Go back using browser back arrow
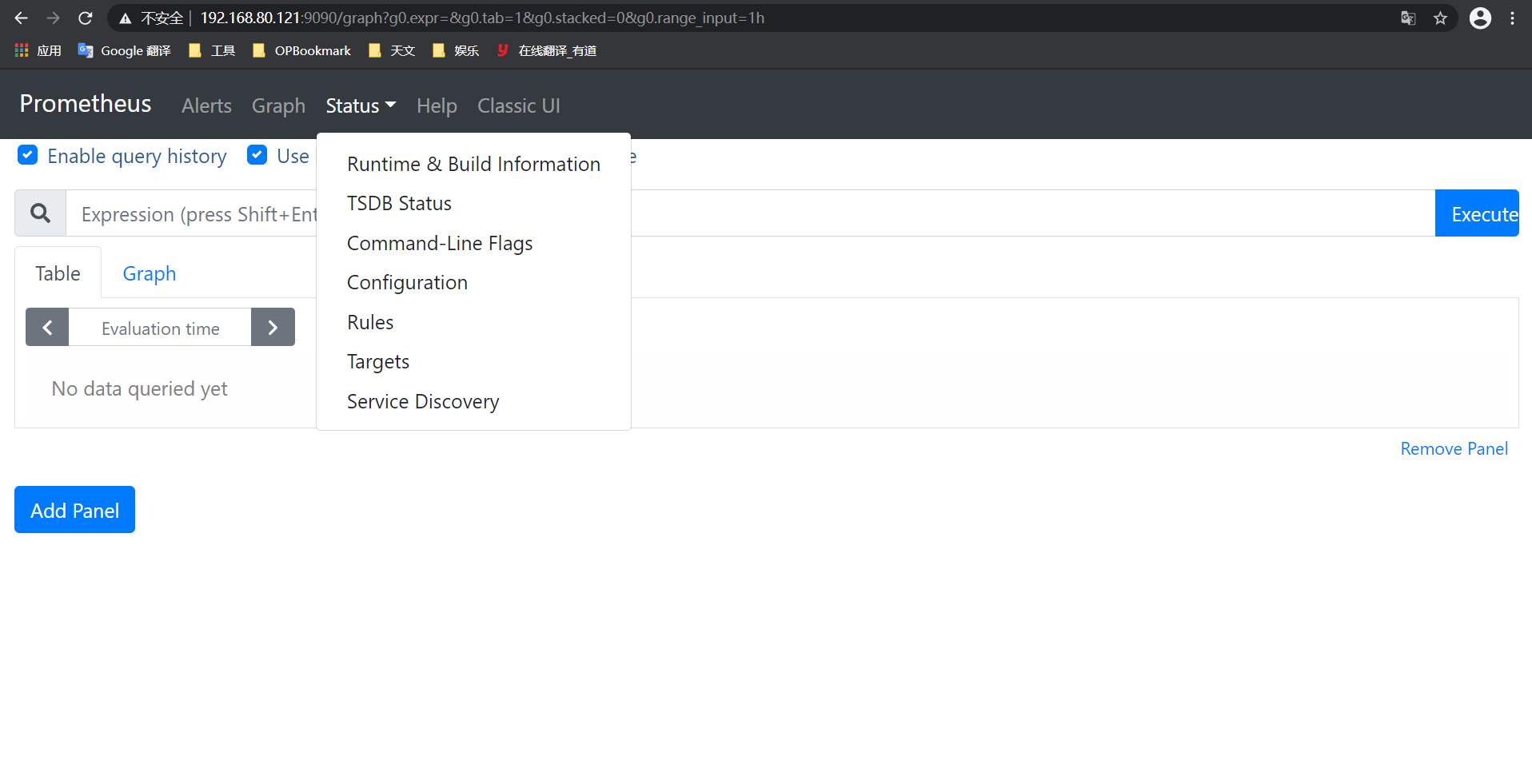 point(22,18)
